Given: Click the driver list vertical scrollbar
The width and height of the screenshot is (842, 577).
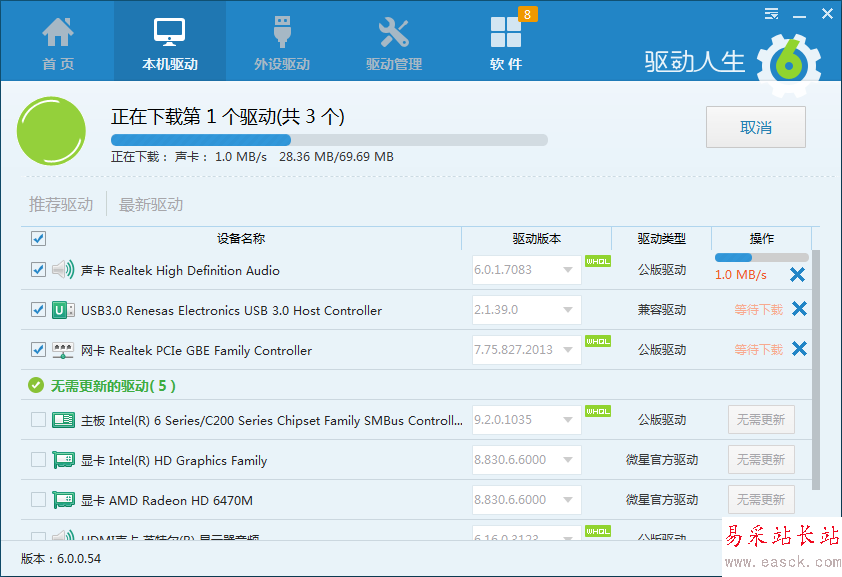Looking at the screenshot, I should point(818,370).
